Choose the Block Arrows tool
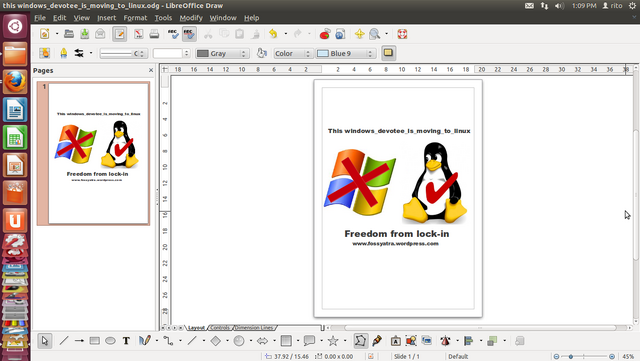The height and width of the screenshot is (361, 640). click(262, 341)
